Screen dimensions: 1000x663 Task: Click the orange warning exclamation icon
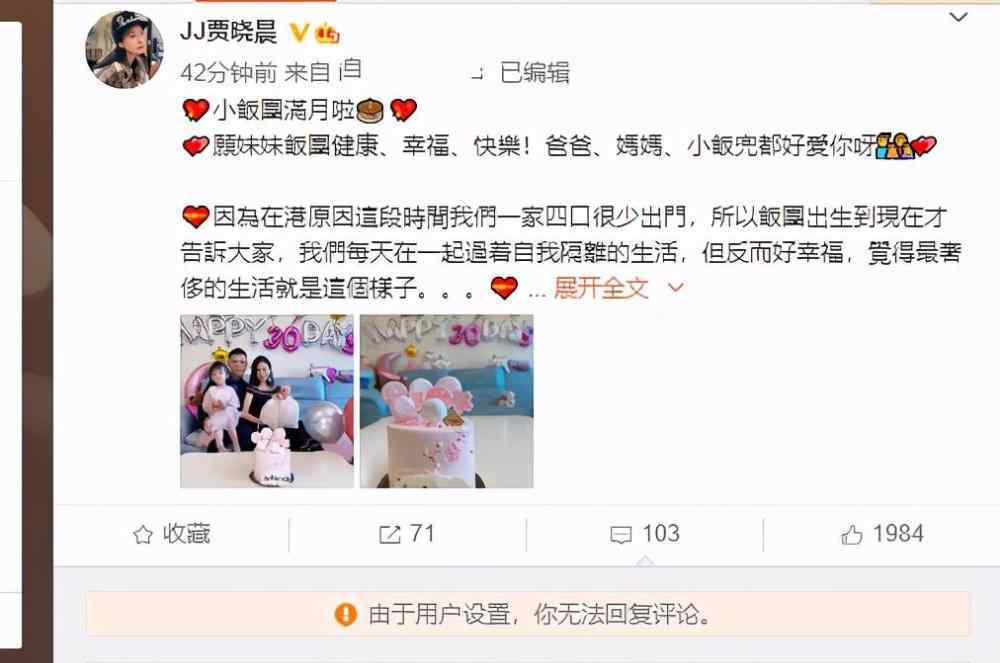[346, 615]
